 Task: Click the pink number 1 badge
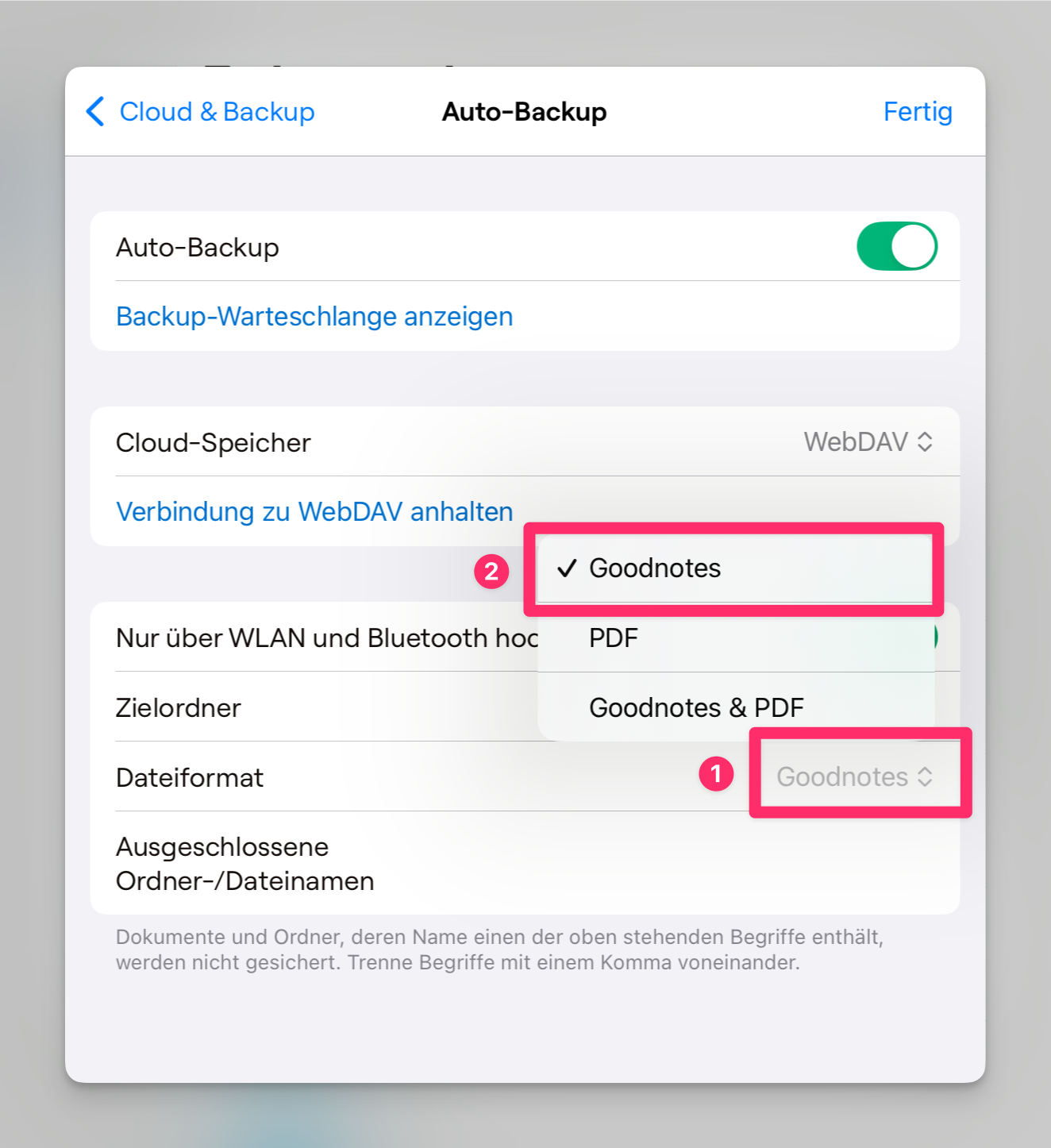(x=716, y=773)
